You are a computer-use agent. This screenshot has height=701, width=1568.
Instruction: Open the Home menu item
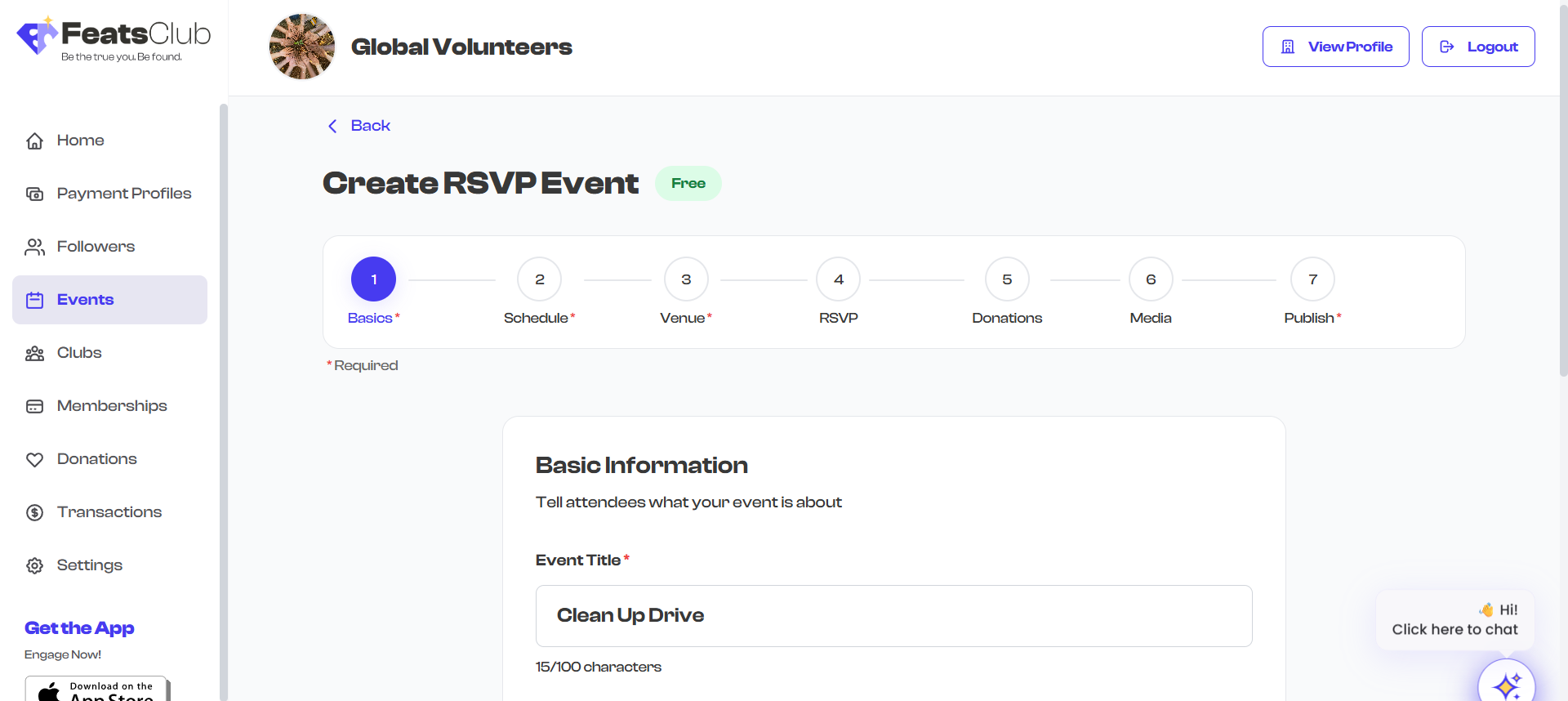pos(109,141)
